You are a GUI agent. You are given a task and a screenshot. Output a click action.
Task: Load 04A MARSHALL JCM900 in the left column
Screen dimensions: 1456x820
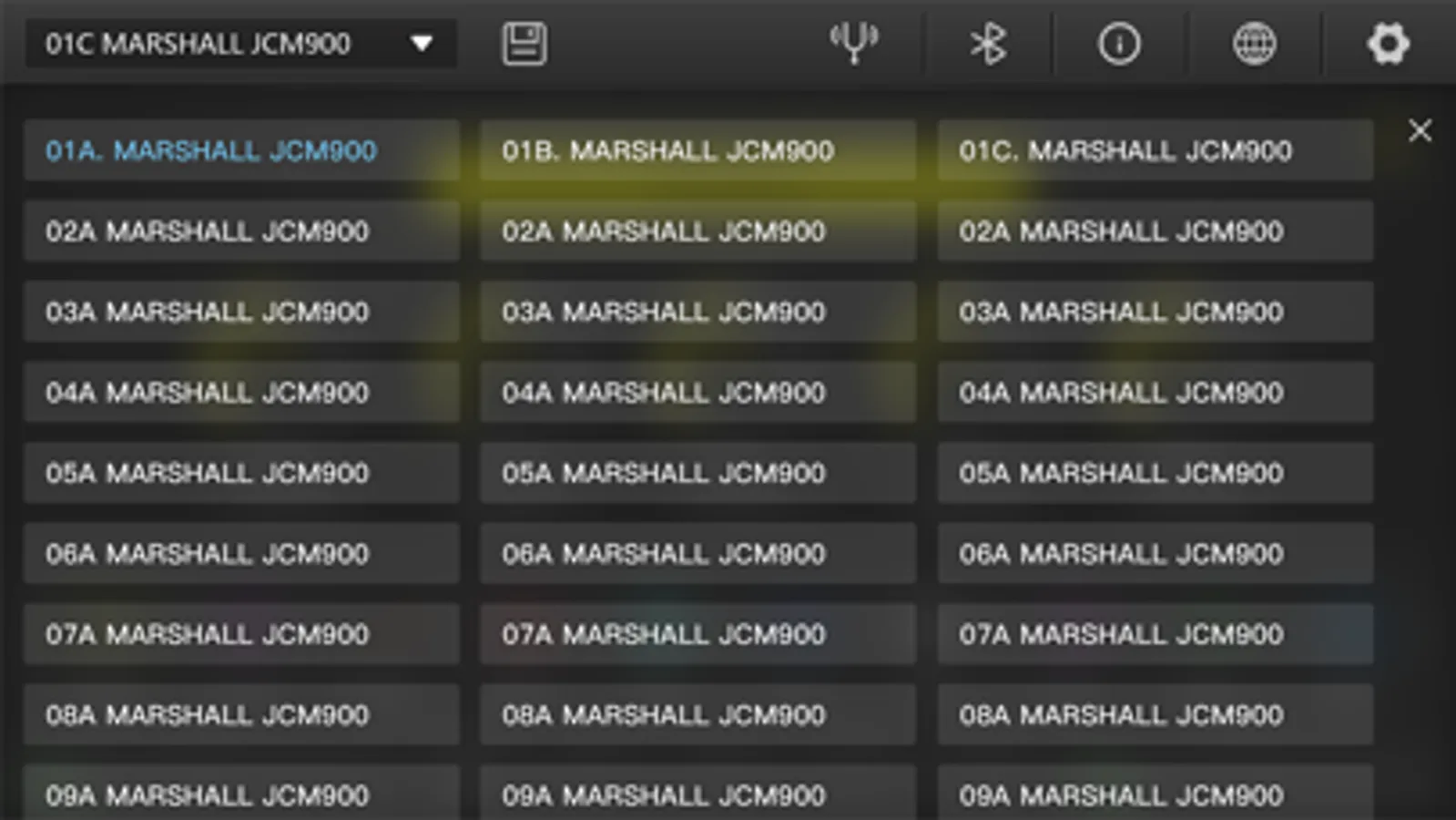click(x=242, y=392)
